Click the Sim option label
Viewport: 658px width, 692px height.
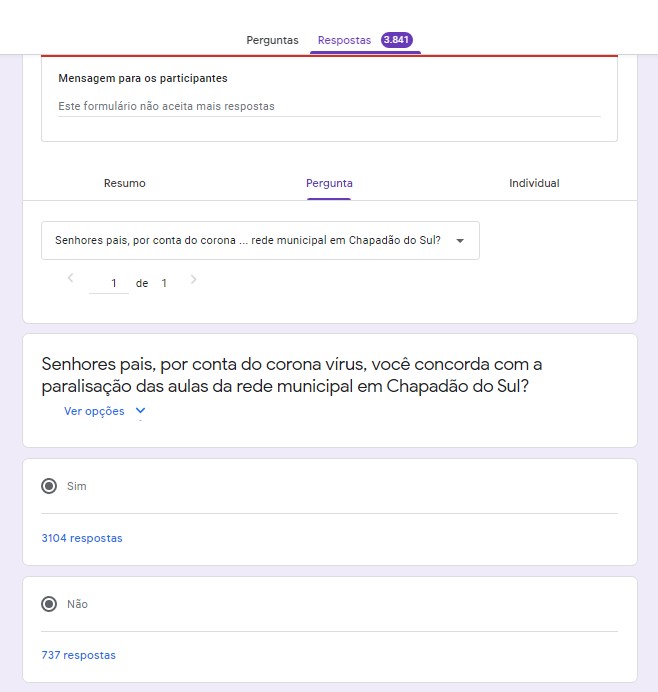(77, 486)
